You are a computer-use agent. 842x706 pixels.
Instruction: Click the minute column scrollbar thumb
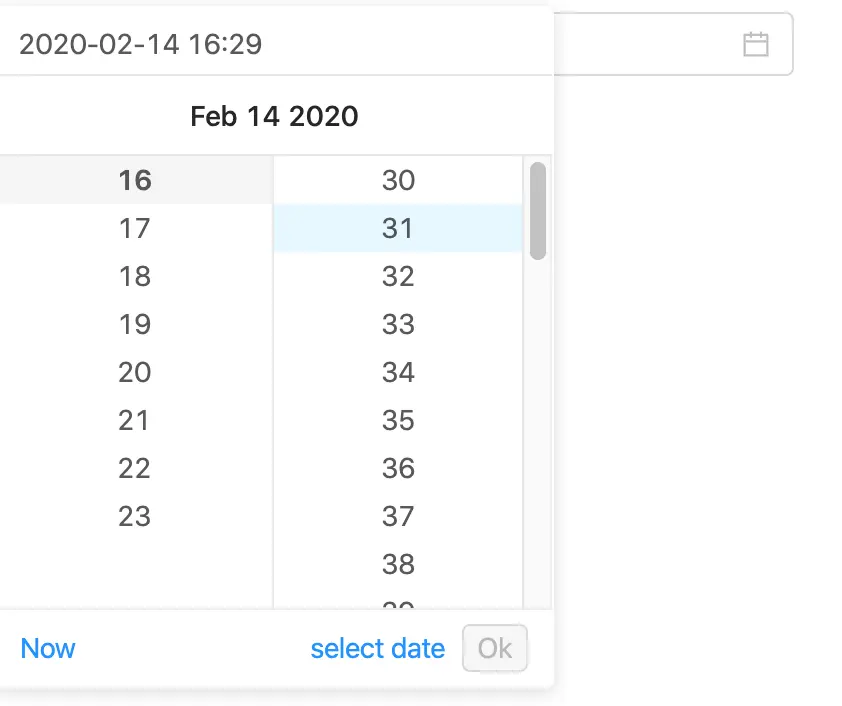coord(538,210)
